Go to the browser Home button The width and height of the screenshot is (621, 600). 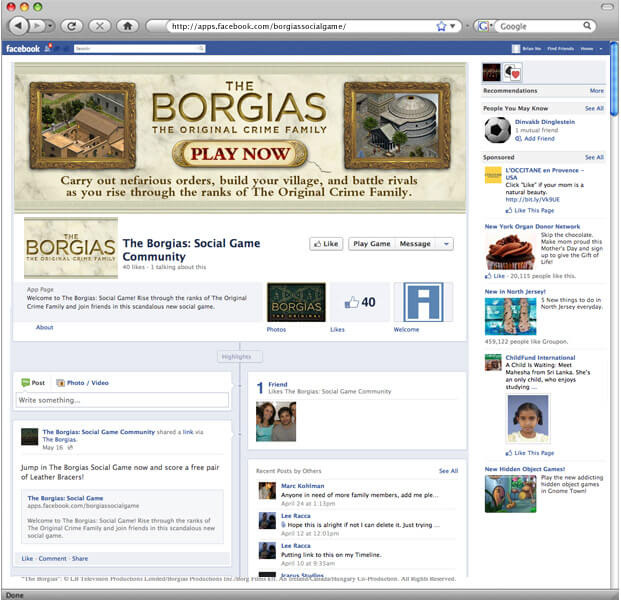tap(128, 26)
